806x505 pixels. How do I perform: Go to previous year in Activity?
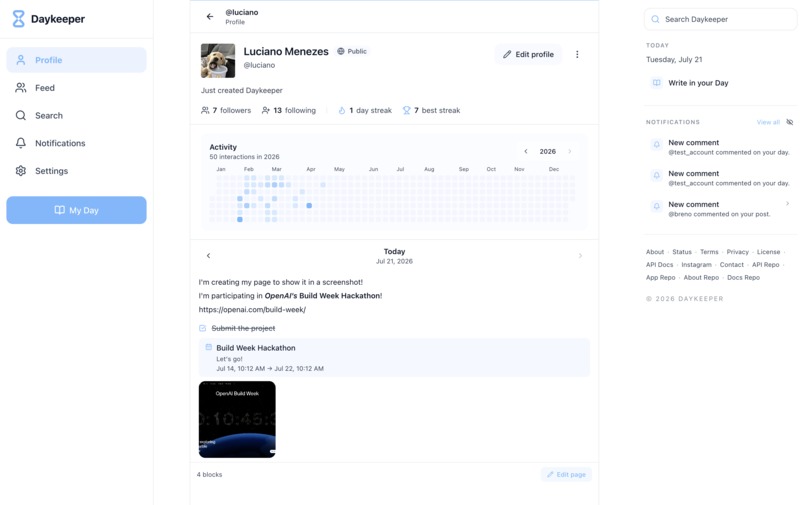pos(526,152)
